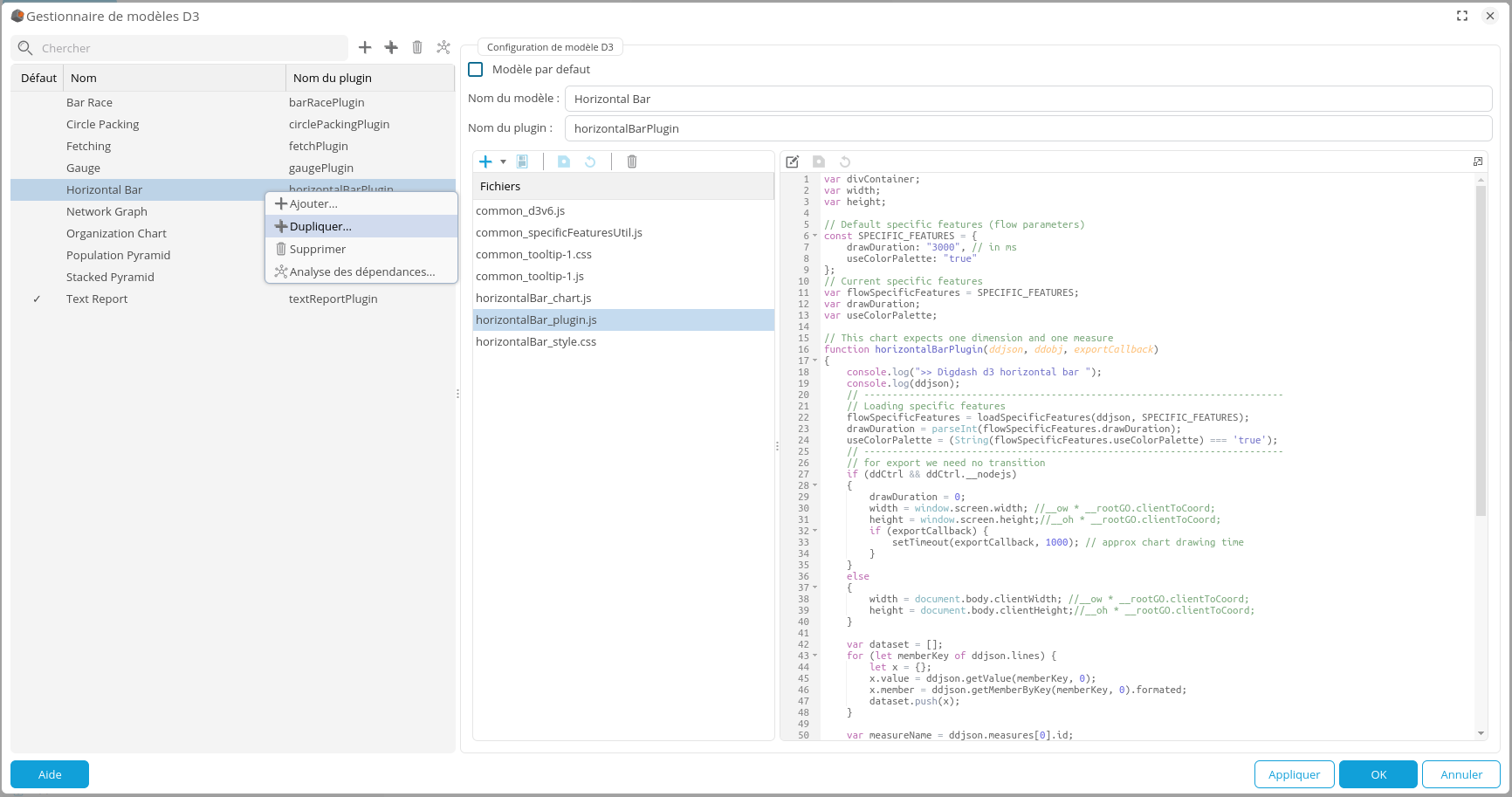Click the trash icon beside the search field
Viewport: 1512px width, 797px height.
pos(417,48)
